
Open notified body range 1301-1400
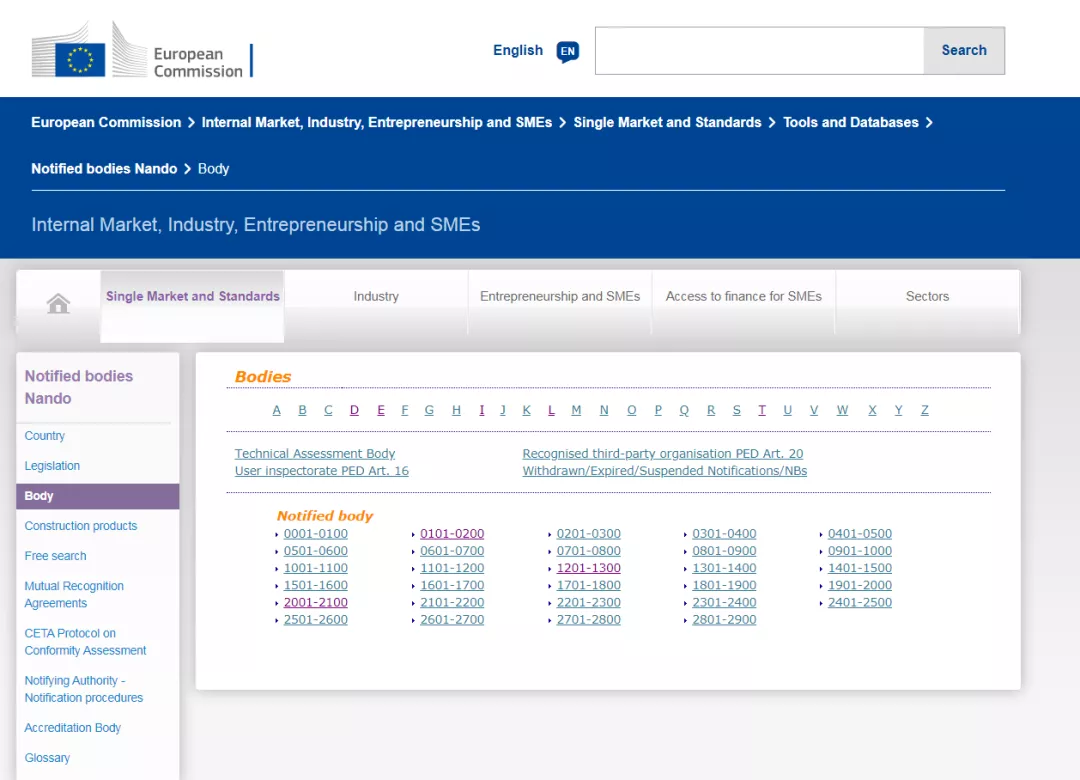724,568
